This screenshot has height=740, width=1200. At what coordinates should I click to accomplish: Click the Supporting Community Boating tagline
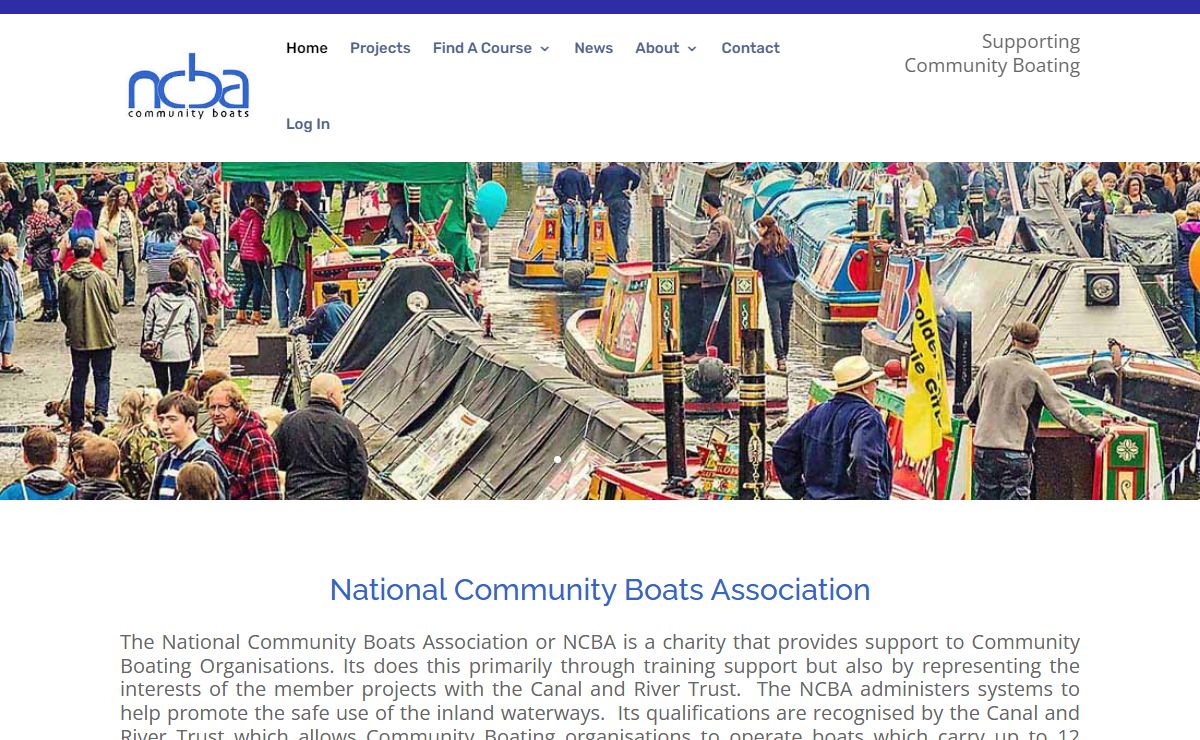click(x=992, y=53)
